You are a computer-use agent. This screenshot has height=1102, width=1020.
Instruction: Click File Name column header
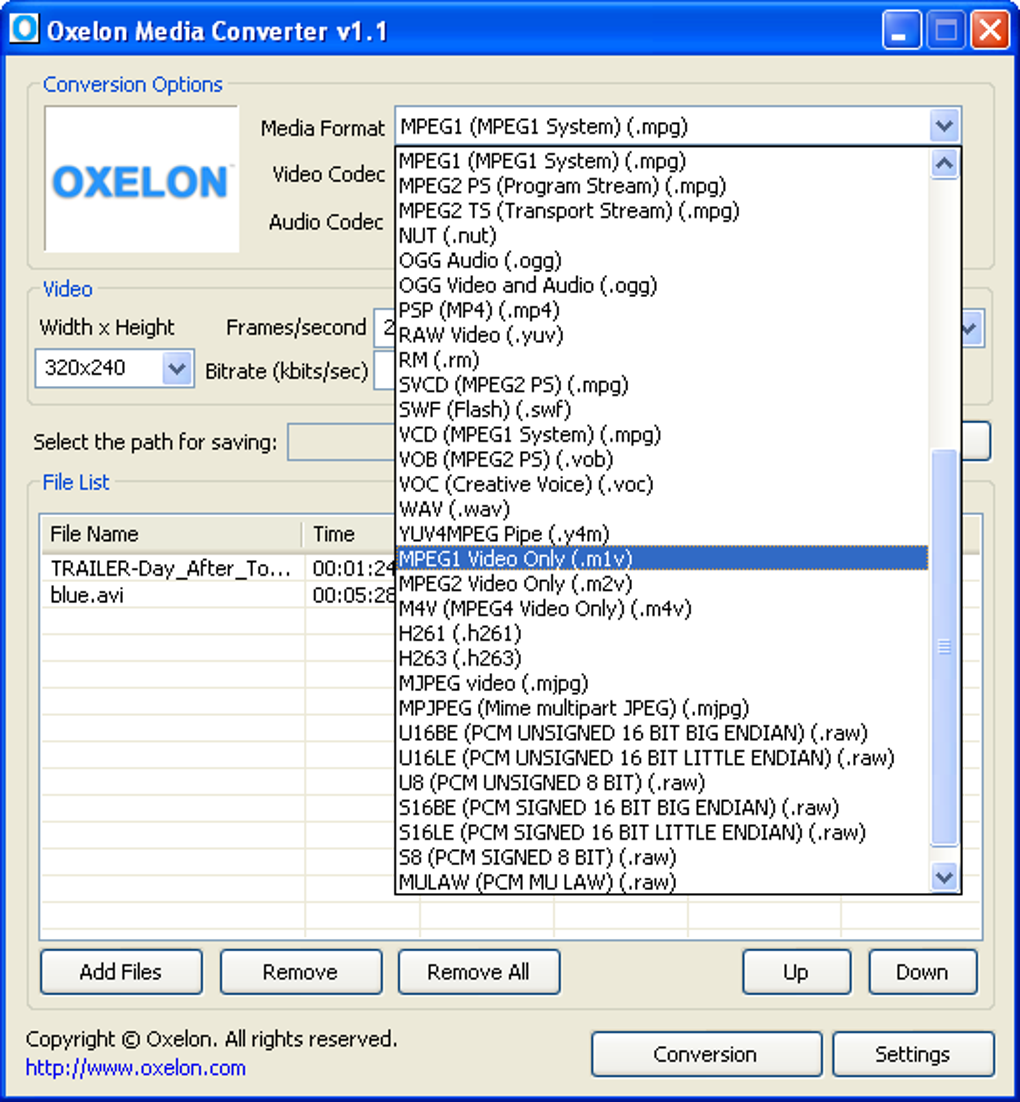click(x=172, y=534)
